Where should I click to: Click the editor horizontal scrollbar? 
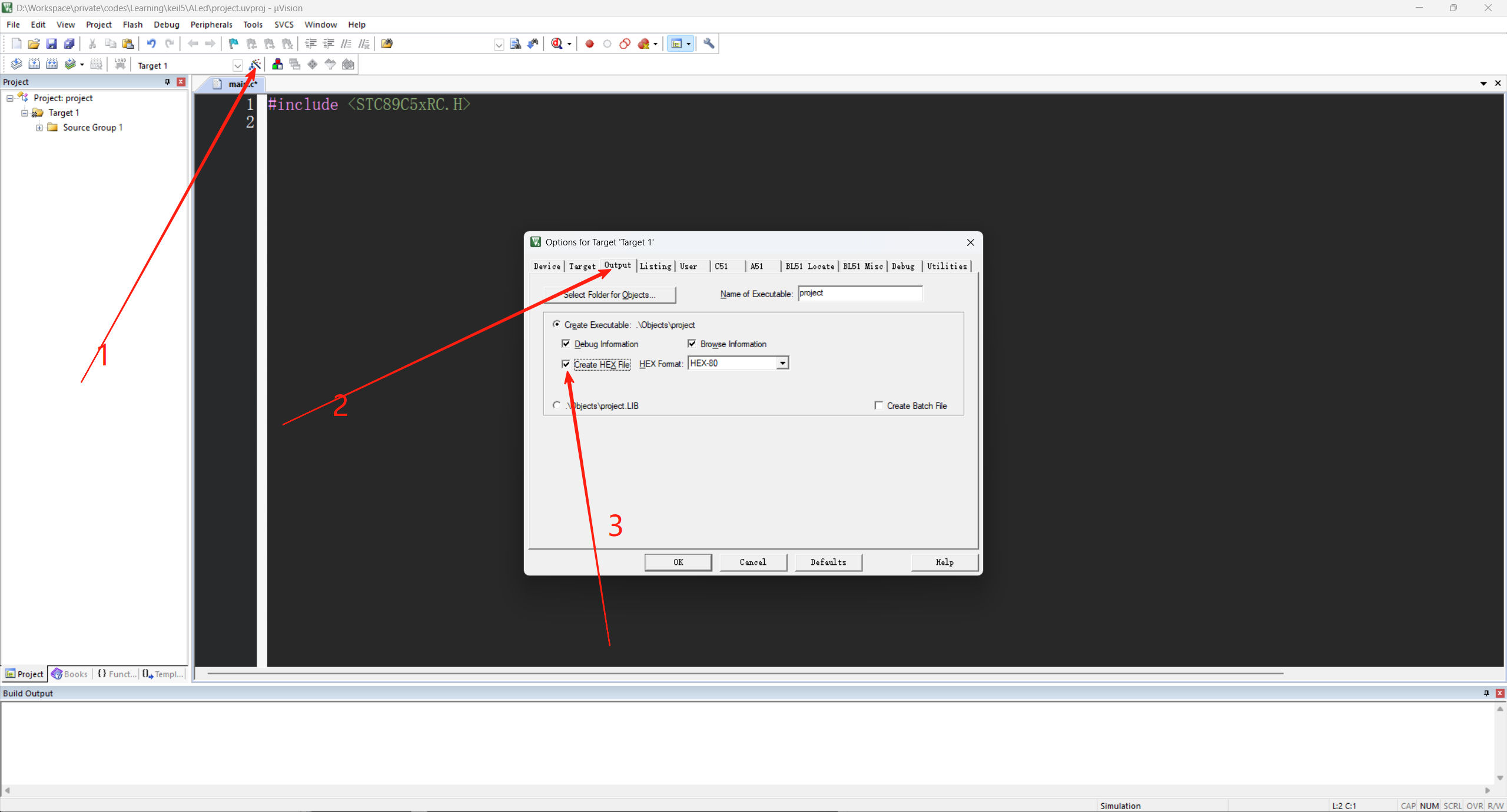tap(745, 673)
